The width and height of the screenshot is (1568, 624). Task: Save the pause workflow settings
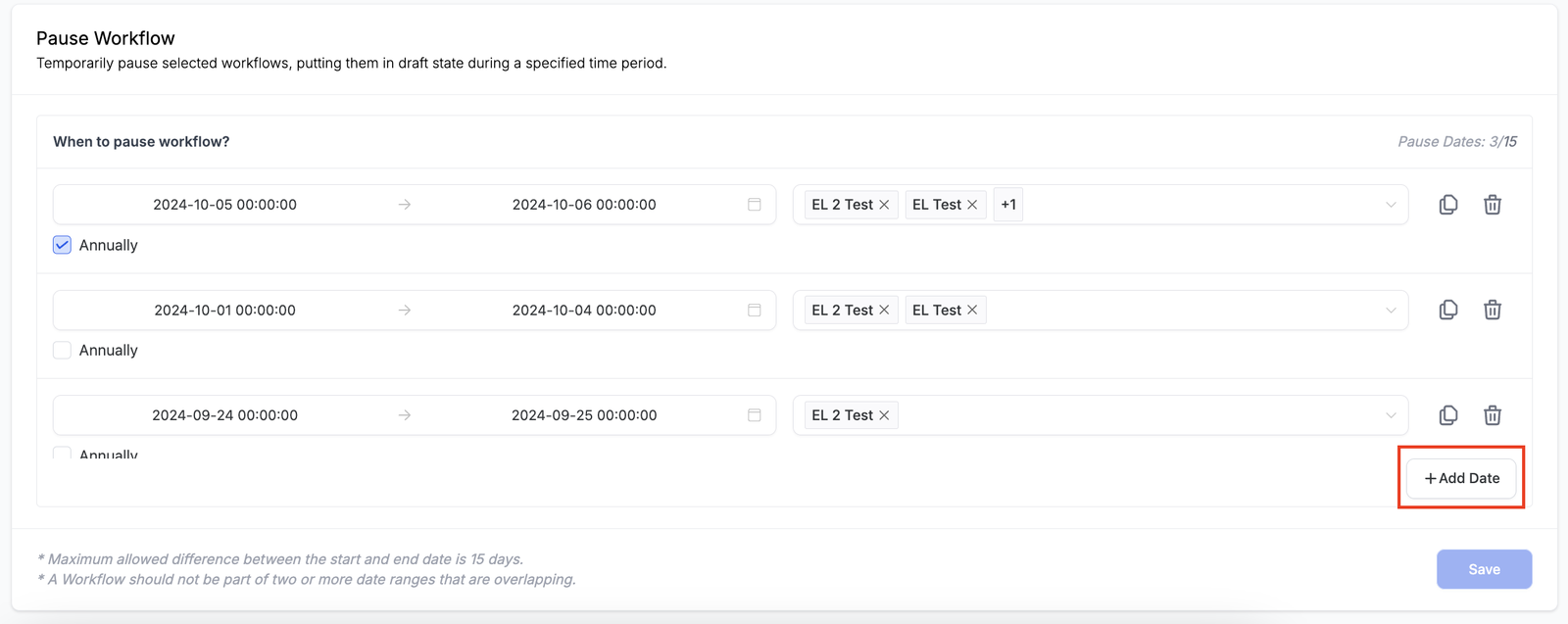[1484, 569]
